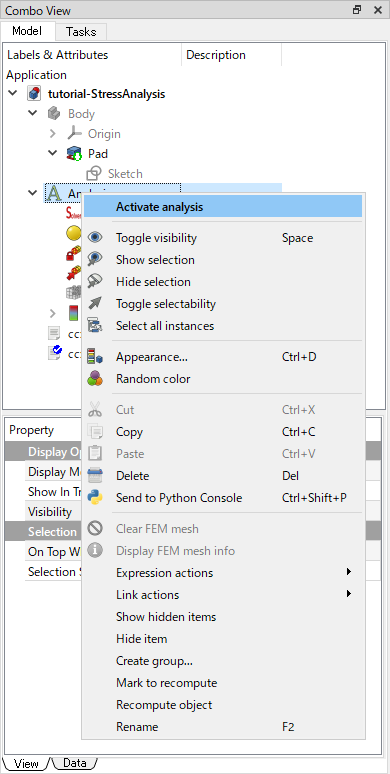Select Hide selection menu entry
This screenshot has width=390, height=774.
coord(223,282)
